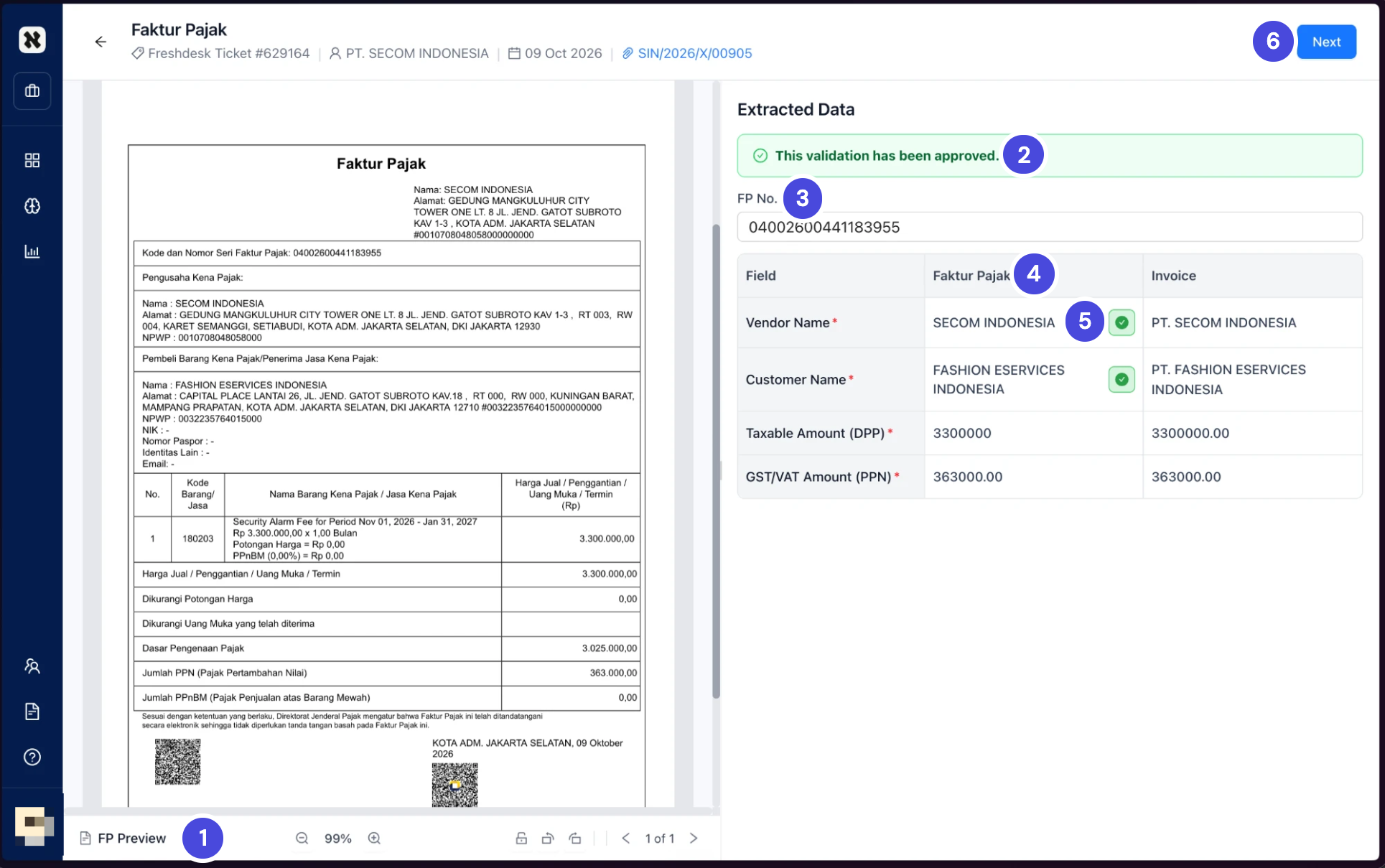This screenshot has height=868, width=1385.
Task: Click the app logo in the sidebar
Action: click(32, 39)
